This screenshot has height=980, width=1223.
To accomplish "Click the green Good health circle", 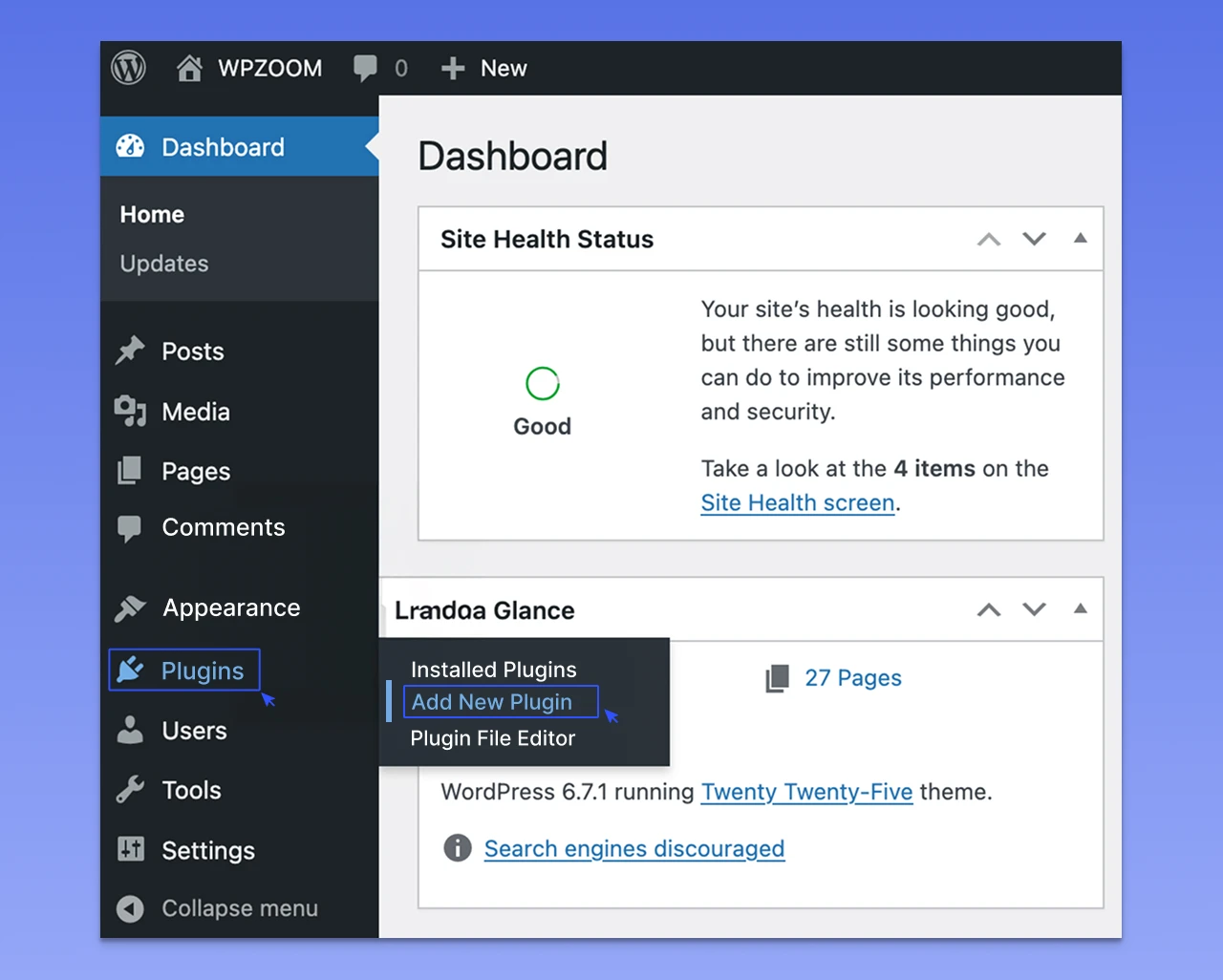I will pos(543,383).
